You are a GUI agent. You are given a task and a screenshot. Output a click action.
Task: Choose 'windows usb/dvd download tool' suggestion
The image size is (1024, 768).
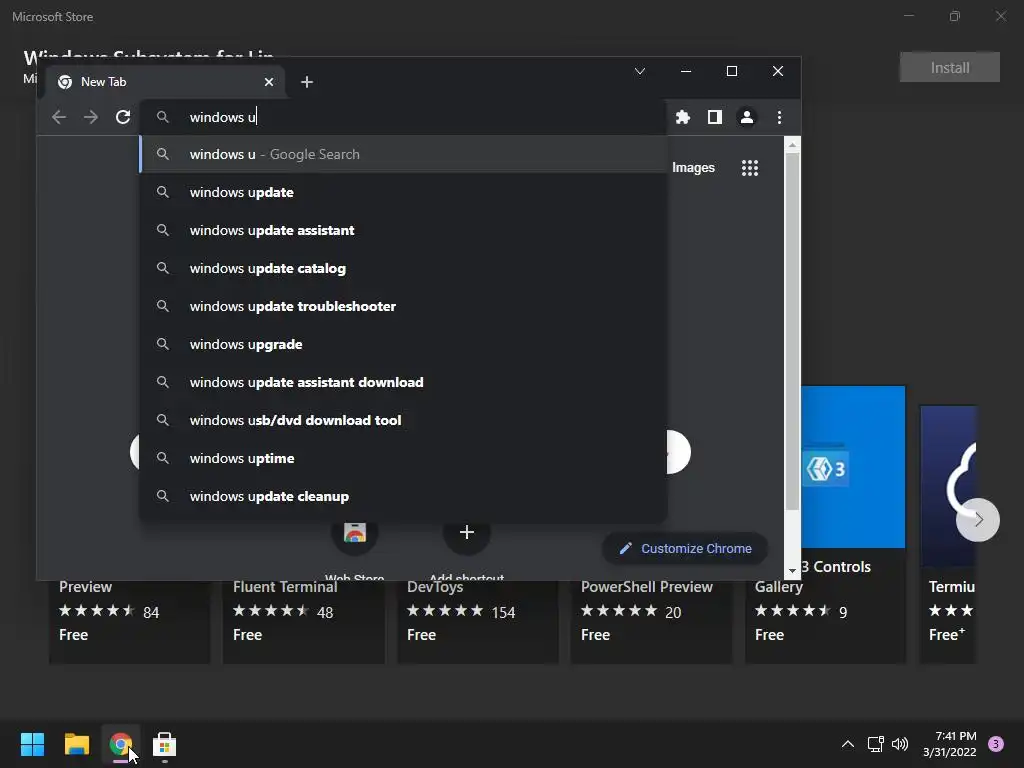[x=404, y=420]
